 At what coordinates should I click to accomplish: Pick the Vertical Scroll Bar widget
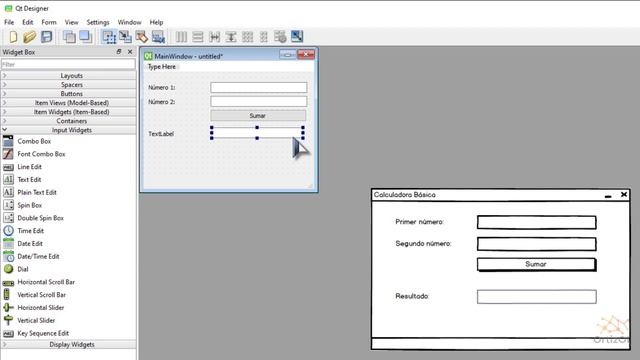pyautogui.click(x=41, y=295)
